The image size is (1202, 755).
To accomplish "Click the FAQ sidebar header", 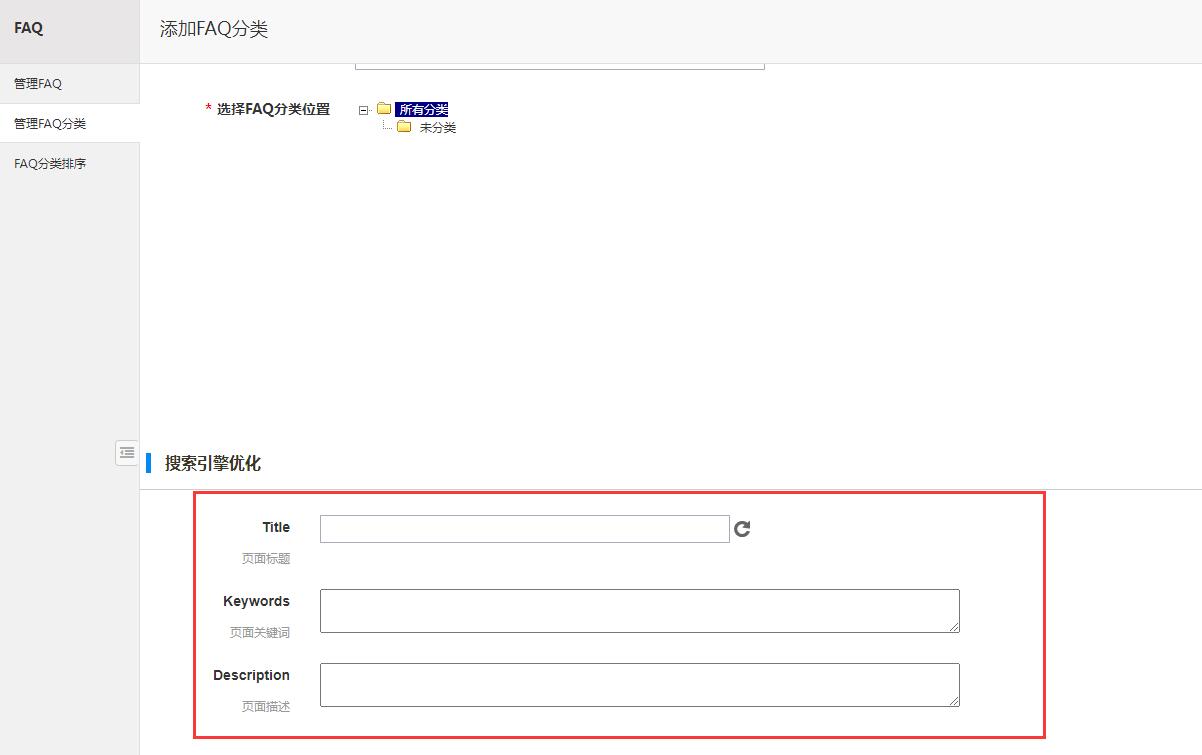I will [x=29, y=28].
